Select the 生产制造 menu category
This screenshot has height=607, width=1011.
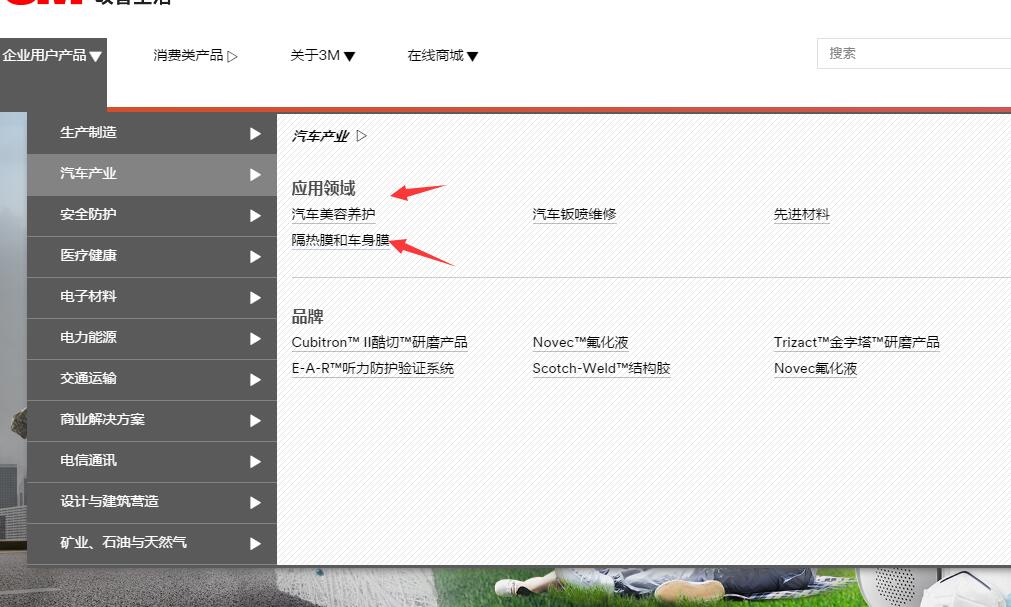[152, 133]
